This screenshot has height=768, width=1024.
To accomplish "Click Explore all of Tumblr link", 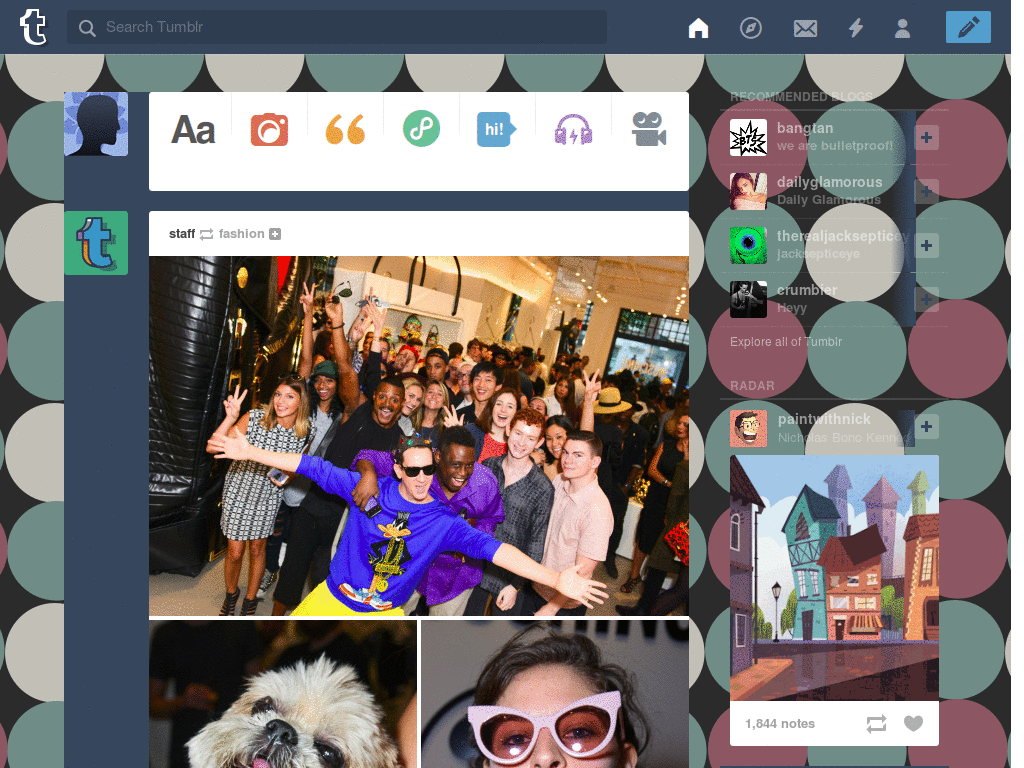I will pos(786,342).
